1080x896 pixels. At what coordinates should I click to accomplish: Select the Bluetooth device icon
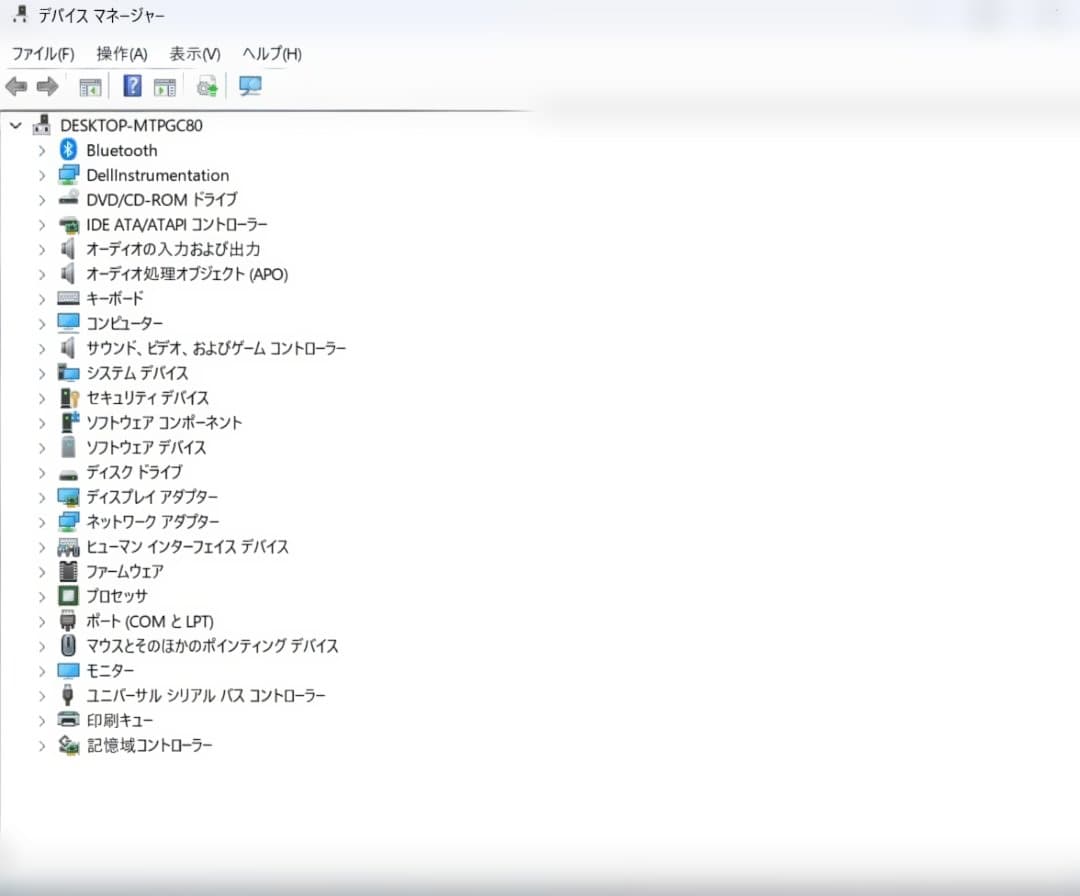tap(68, 149)
